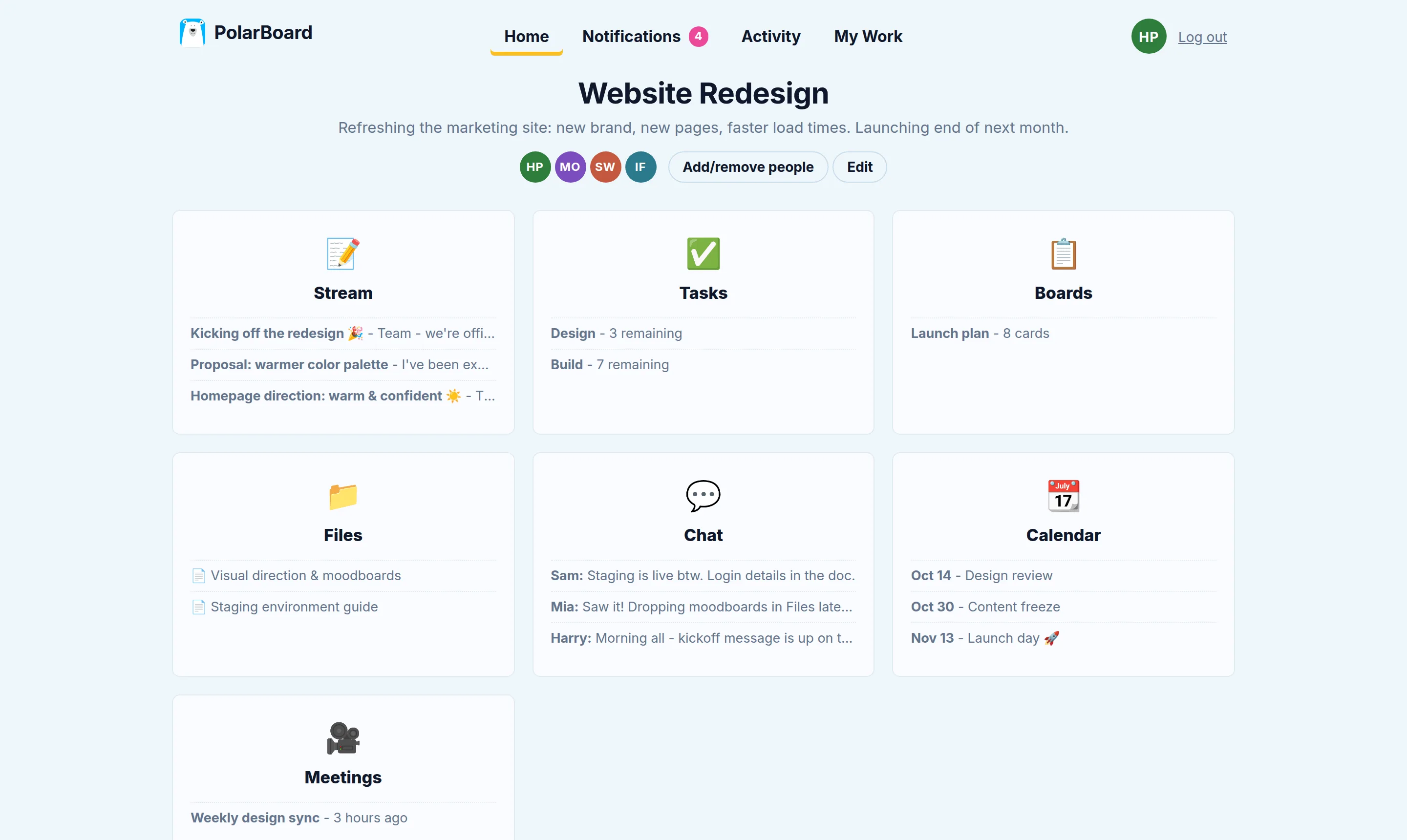Viewport: 1407px width, 840px height.
Task: Open Sam's chat message about staging
Action: 703,576
